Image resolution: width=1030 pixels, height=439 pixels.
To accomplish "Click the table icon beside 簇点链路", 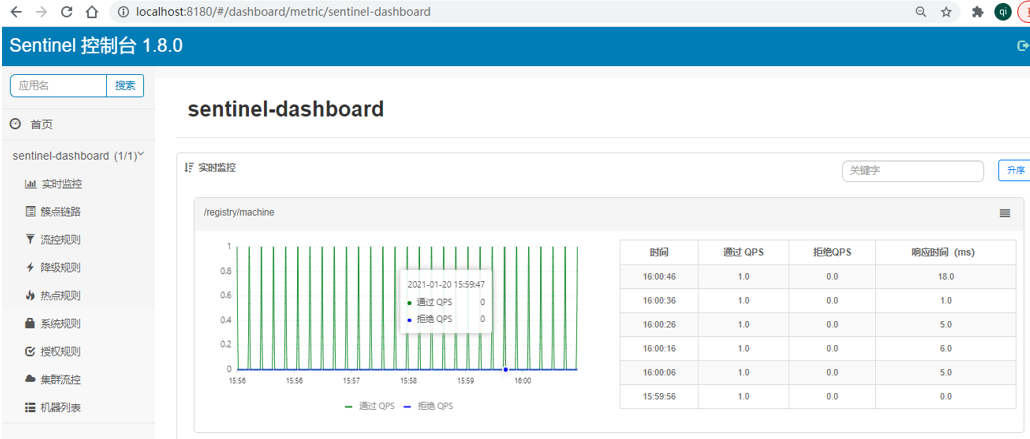I will (30, 212).
